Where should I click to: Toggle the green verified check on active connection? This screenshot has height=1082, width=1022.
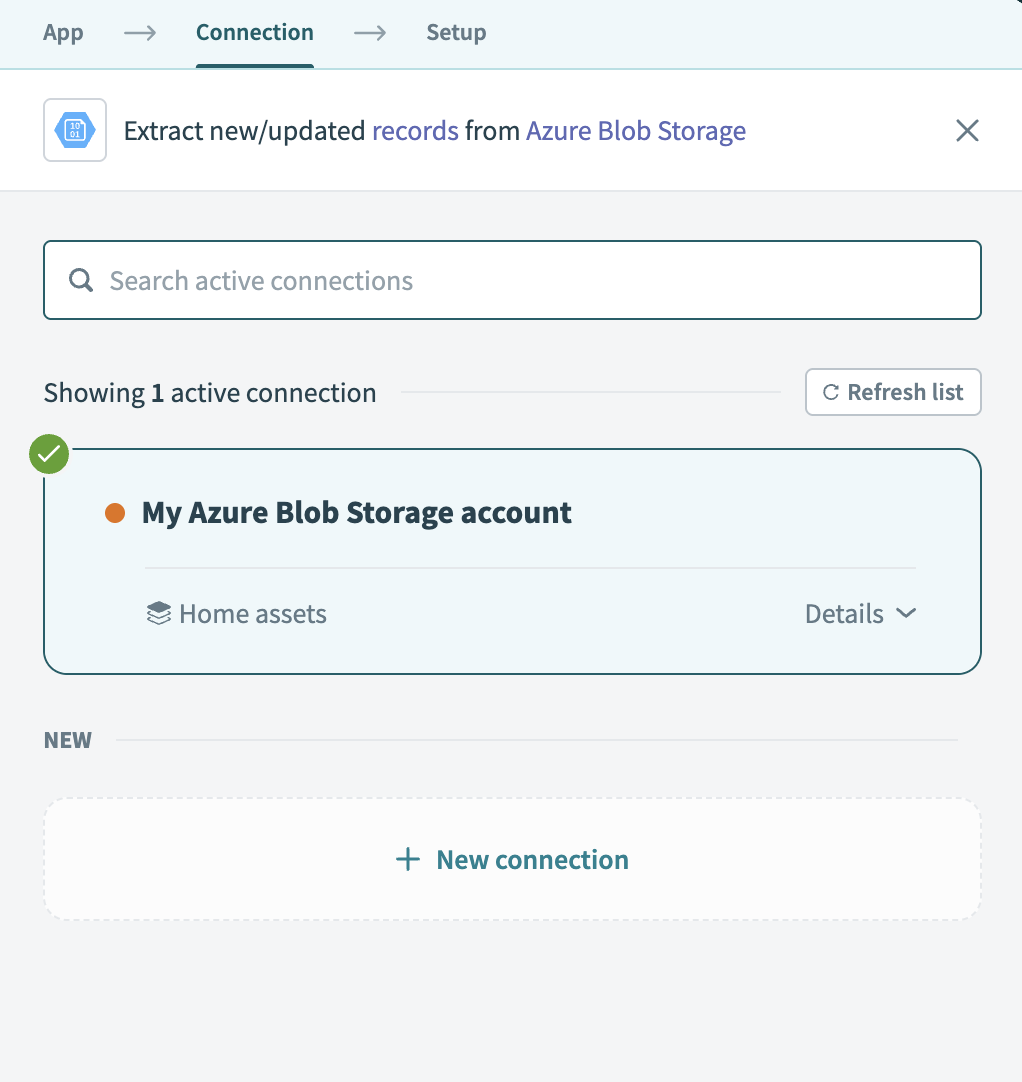tap(48, 454)
